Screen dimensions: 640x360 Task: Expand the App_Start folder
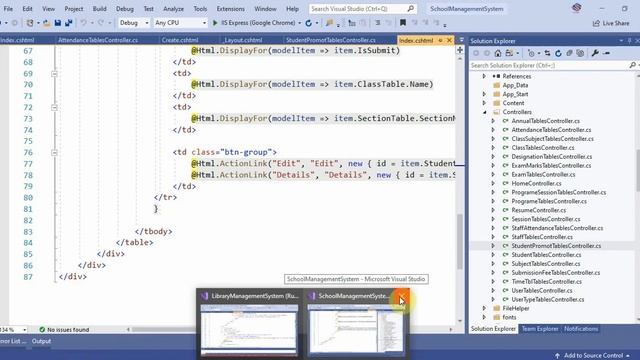(x=484, y=94)
